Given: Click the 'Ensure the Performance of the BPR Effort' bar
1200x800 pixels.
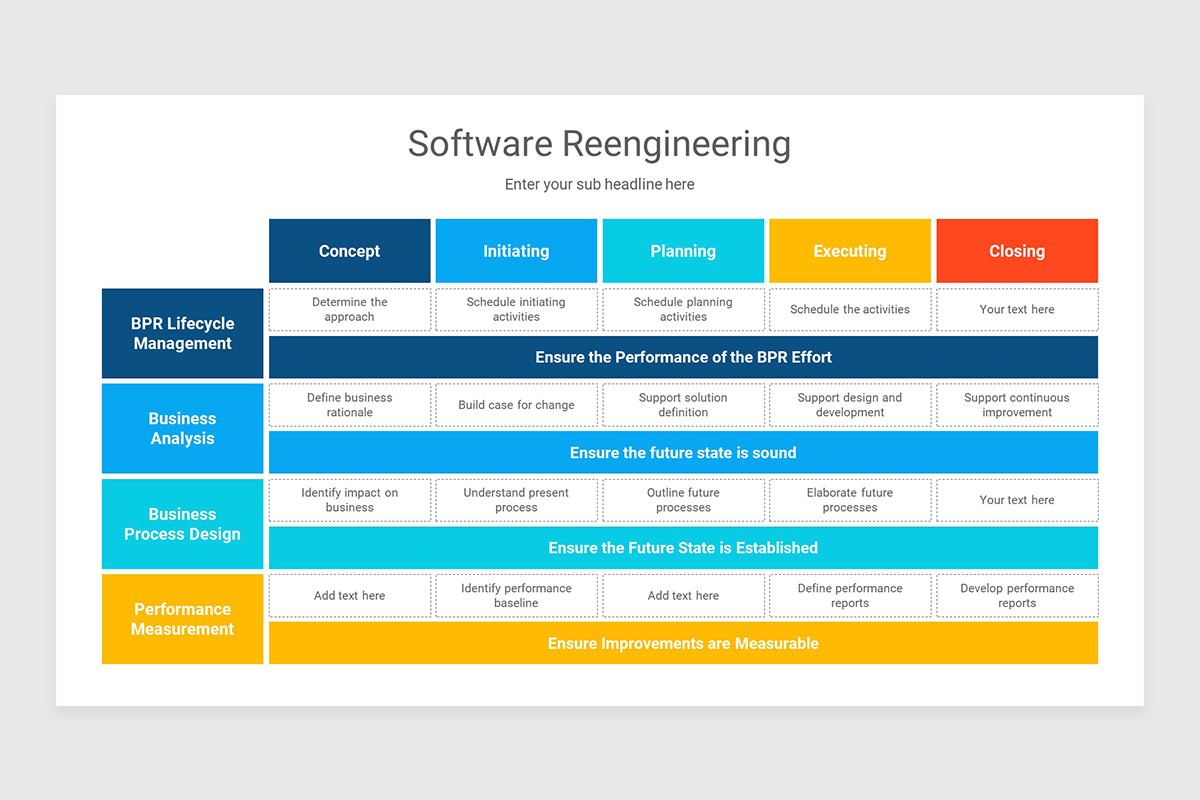Looking at the screenshot, I should (683, 357).
